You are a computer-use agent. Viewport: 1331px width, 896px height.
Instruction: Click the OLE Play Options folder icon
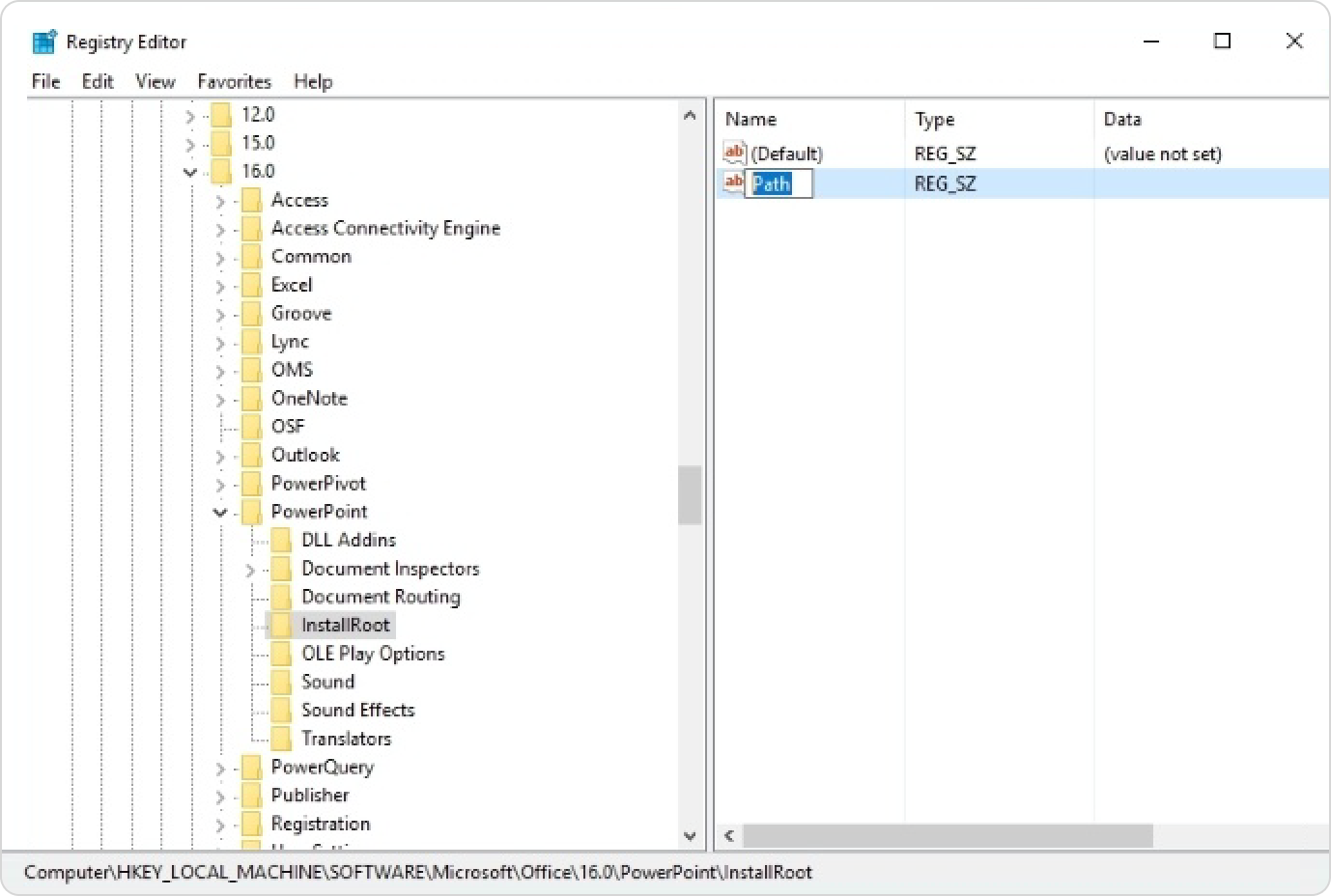tap(281, 653)
